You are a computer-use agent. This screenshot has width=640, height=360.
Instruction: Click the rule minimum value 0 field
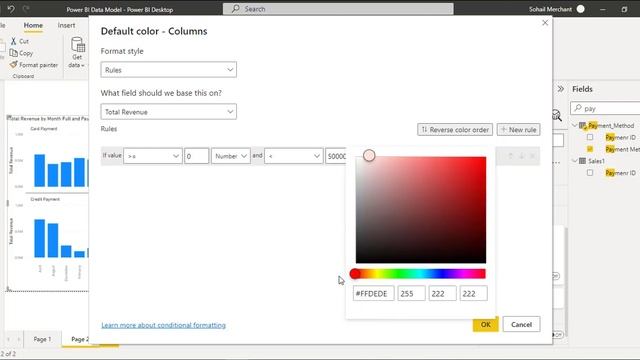point(196,156)
